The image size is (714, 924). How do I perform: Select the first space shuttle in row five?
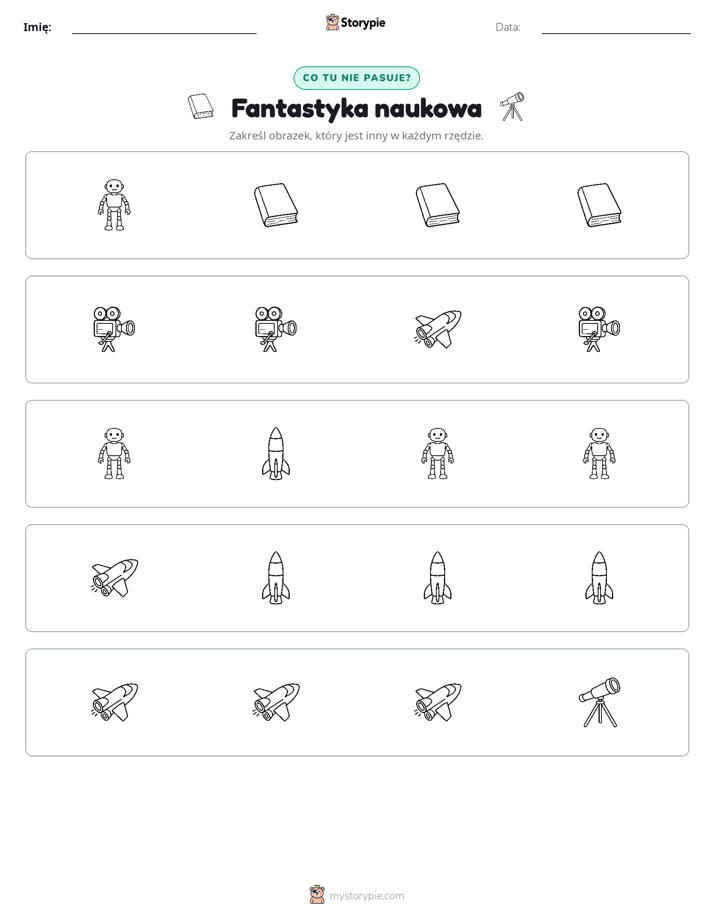click(x=114, y=702)
